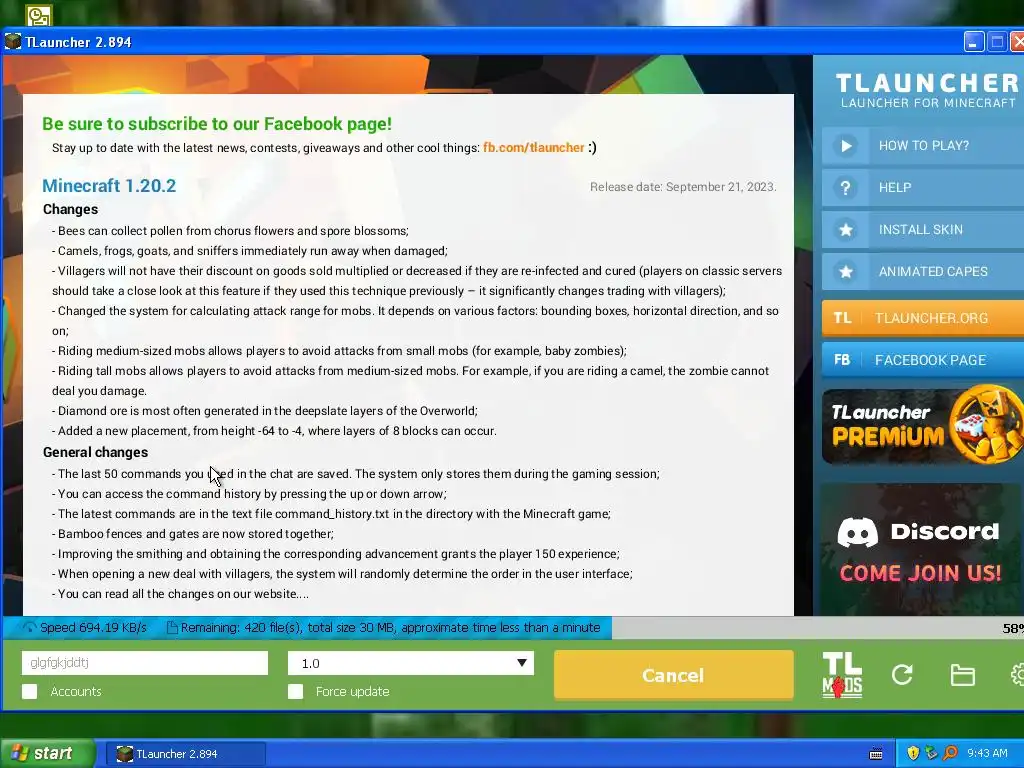
Task: Click the Minecraft 1.20.2 heading
Action: (109, 185)
